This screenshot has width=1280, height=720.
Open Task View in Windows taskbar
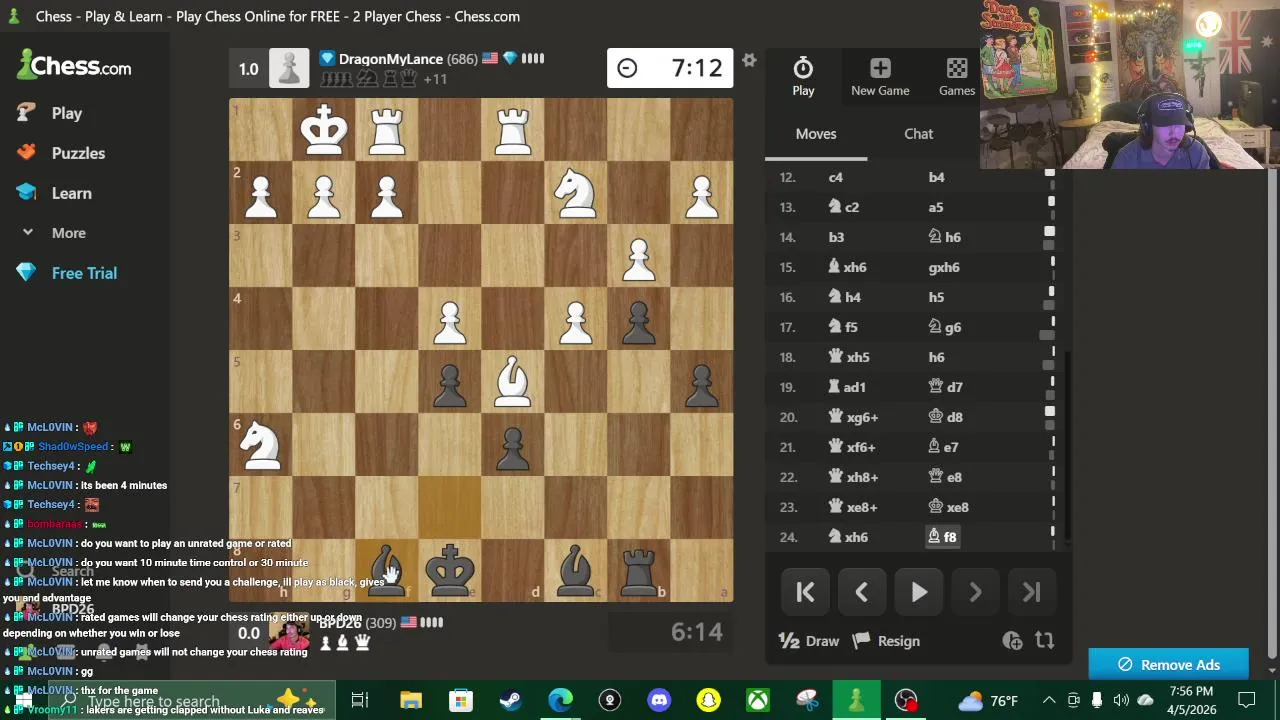click(360, 700)
